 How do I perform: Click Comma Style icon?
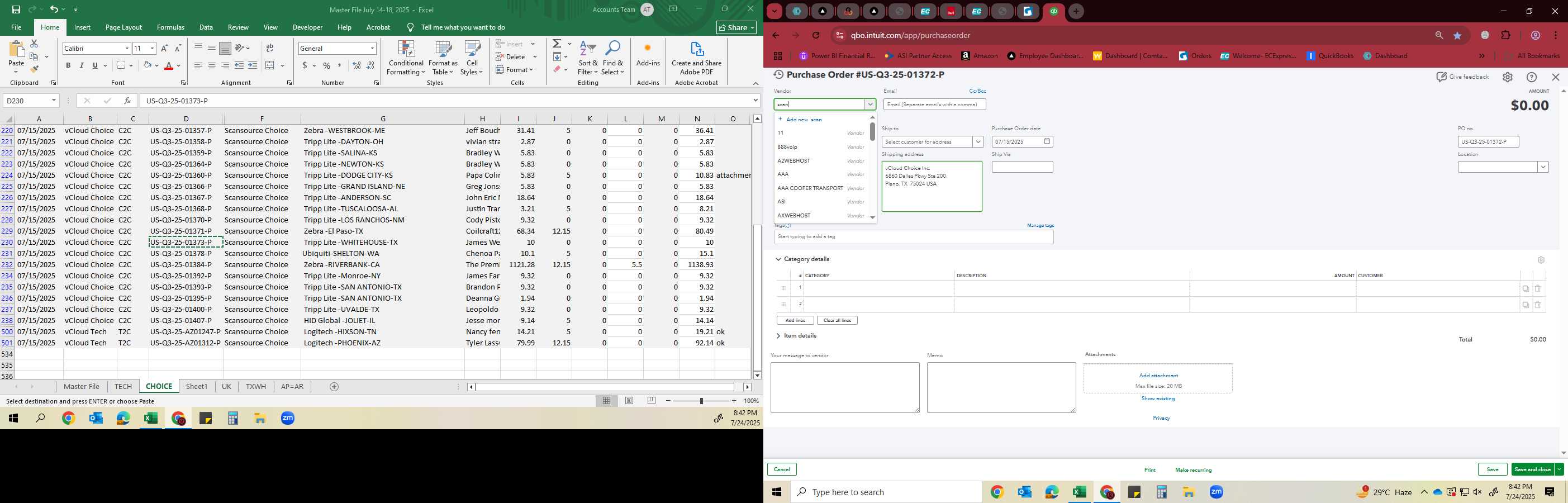pos(340,65)
